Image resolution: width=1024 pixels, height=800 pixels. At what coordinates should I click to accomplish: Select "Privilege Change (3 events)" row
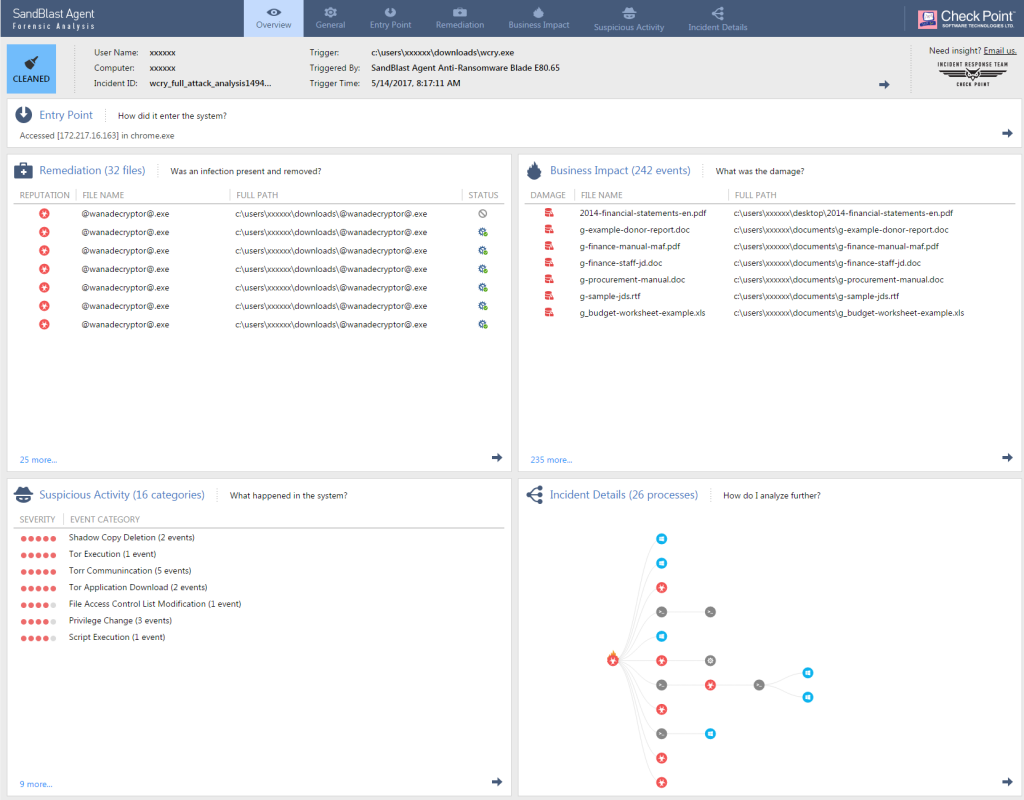(x=259, y=620)
